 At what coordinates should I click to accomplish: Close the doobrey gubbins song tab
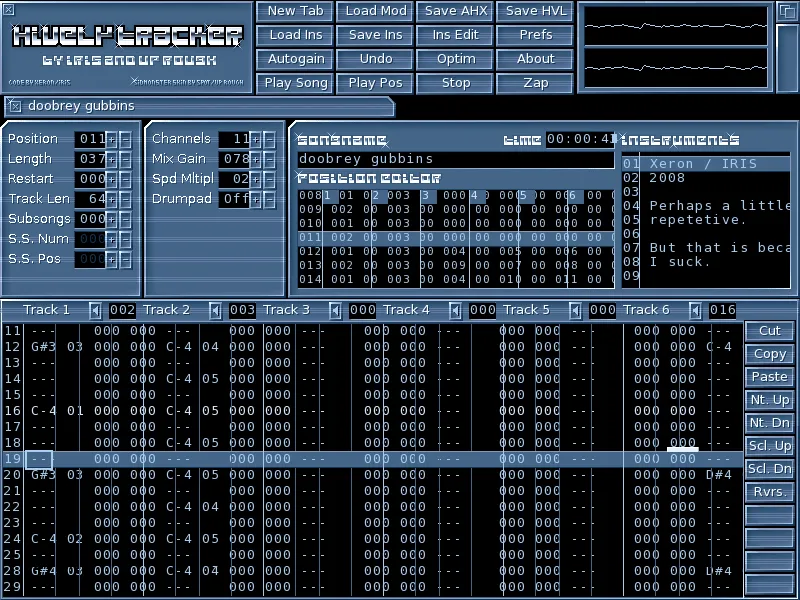pos(15,106)
